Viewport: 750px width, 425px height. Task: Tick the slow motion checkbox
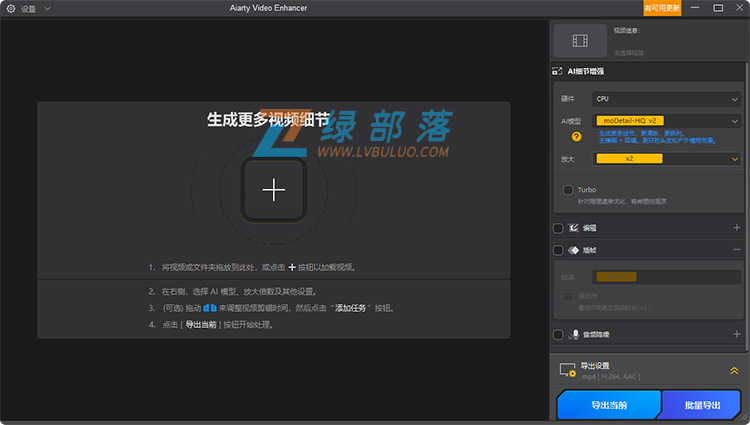[x=568, y=296]
